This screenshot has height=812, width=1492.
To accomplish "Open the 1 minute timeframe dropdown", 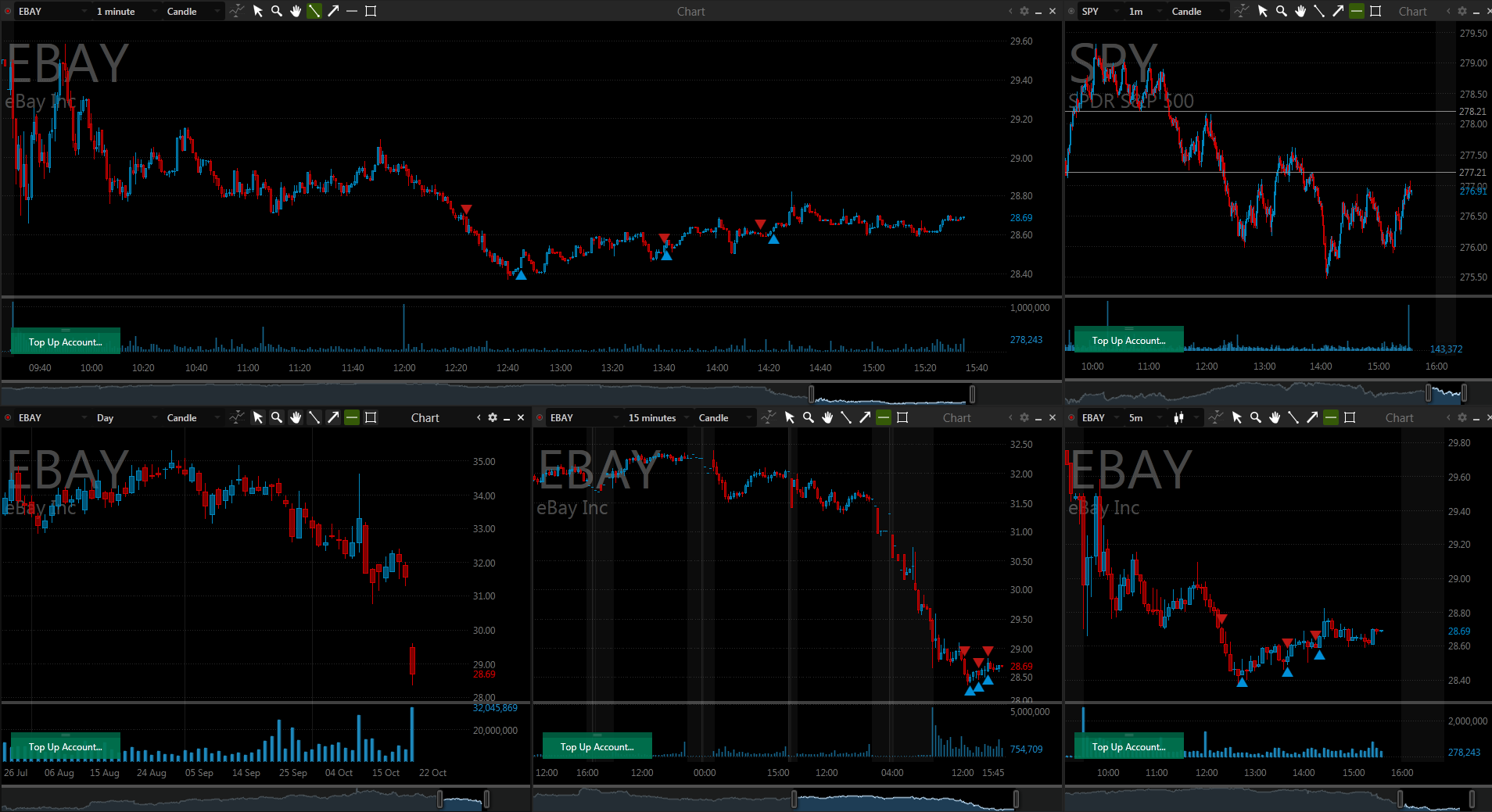I will (x=126, y=11).
